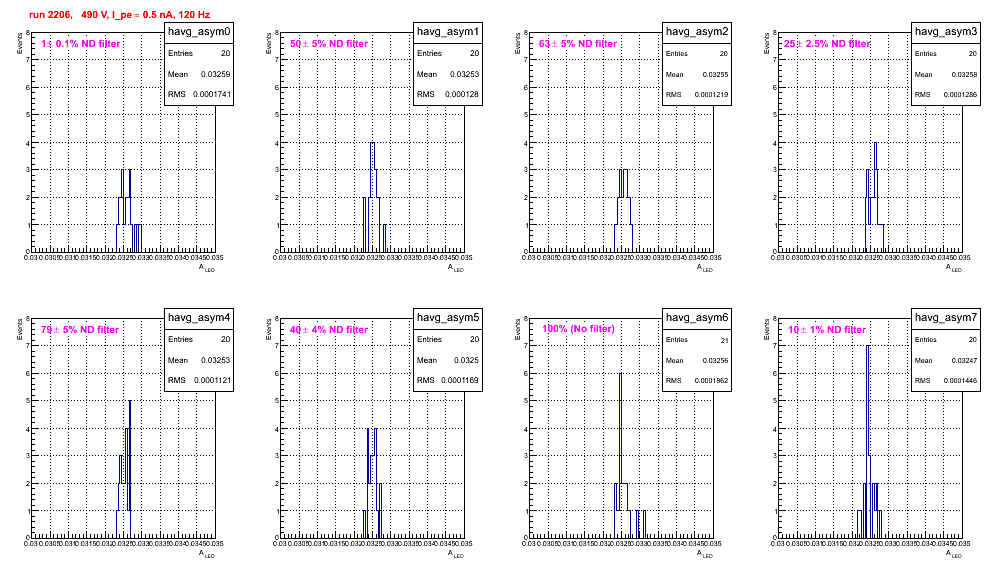
Task: Click RMS 0.0001862 in havg_asym6 stats
Action: [x=697, y=381]
